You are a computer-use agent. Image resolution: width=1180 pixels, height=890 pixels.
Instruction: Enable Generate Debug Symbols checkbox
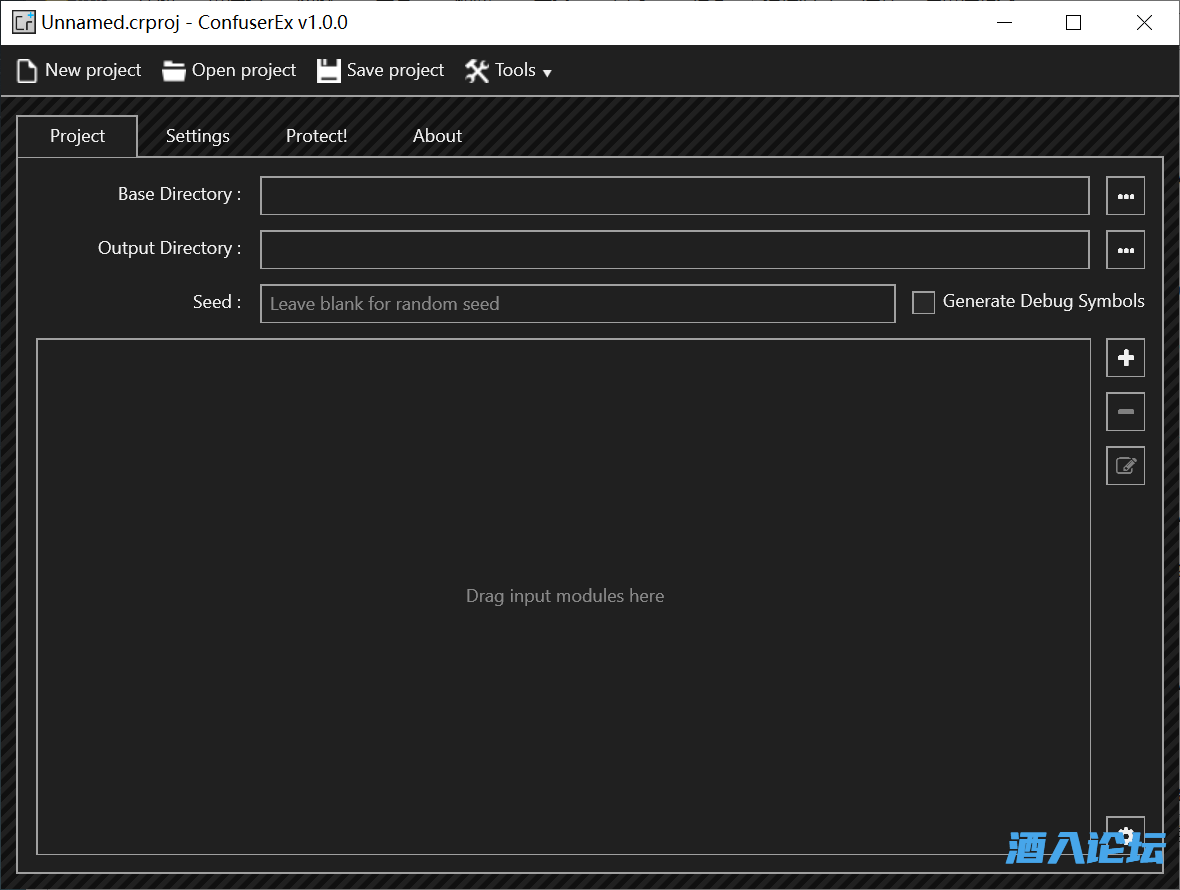pyautogui.click(x=923, y=302)
